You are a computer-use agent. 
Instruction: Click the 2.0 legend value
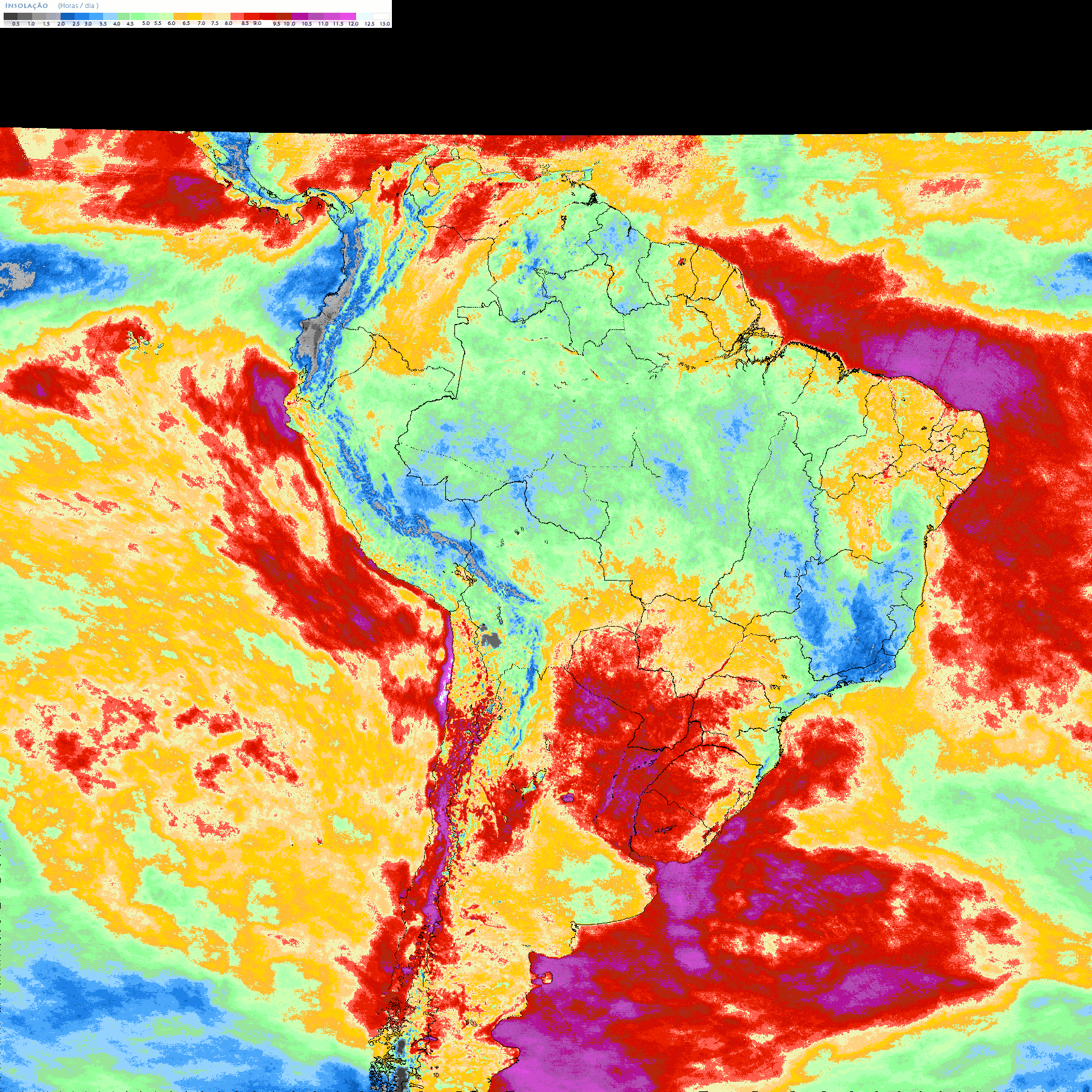click(61, 24)
